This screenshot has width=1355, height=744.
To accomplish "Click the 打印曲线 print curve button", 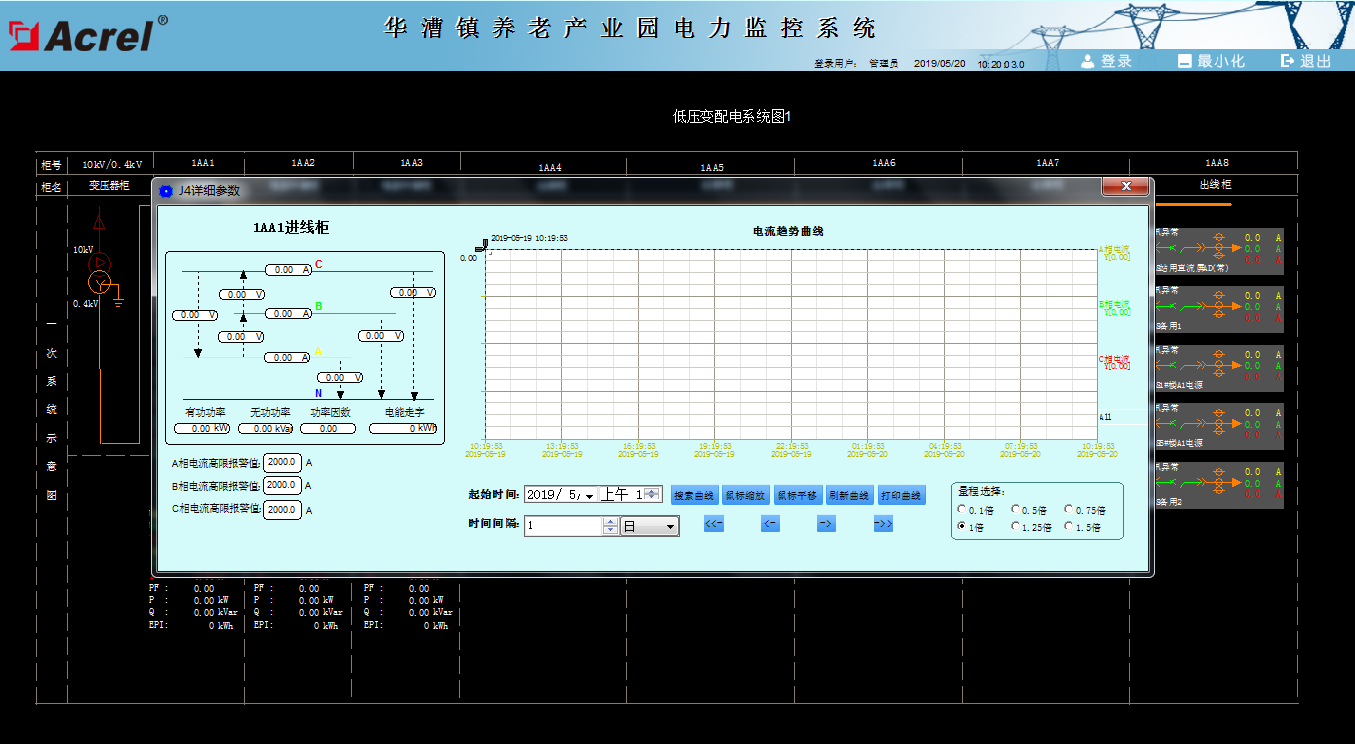I will (901, 495).
